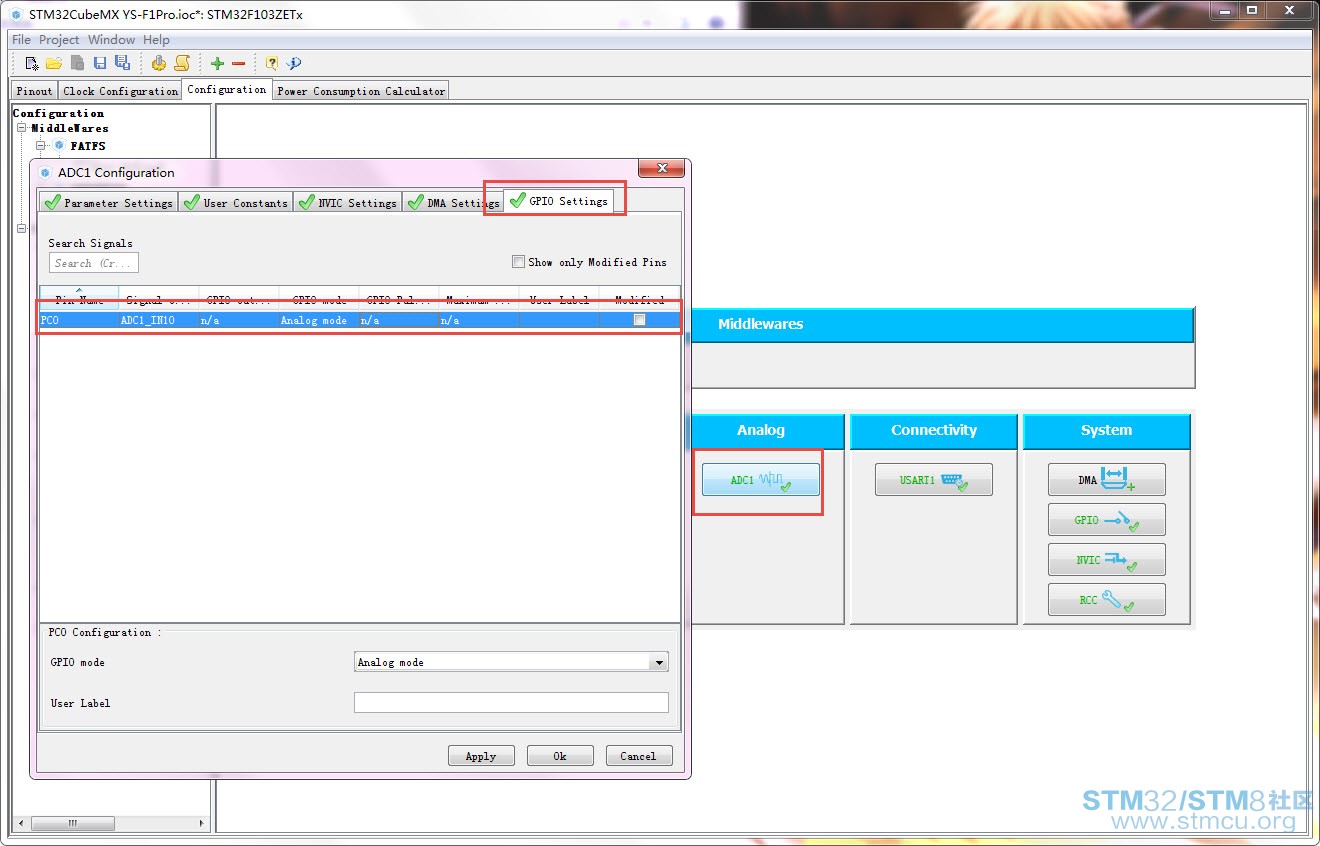Toggle the Modified checkbox in PC0 row
Screen dimensions: 1320x846
pos(639,320)
